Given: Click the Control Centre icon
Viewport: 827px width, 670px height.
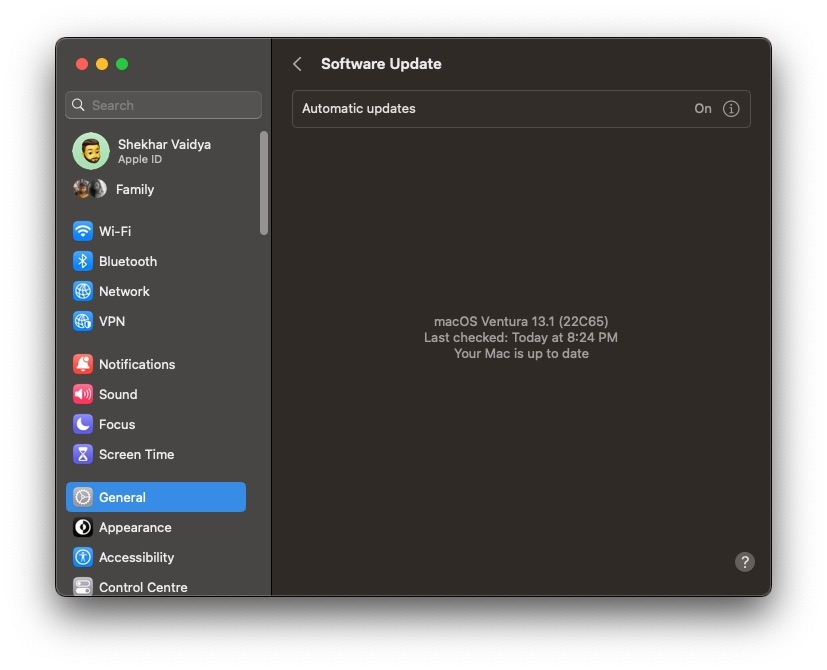Looking at the screenshot, I should pyautogui.click(x=83, y=587).
